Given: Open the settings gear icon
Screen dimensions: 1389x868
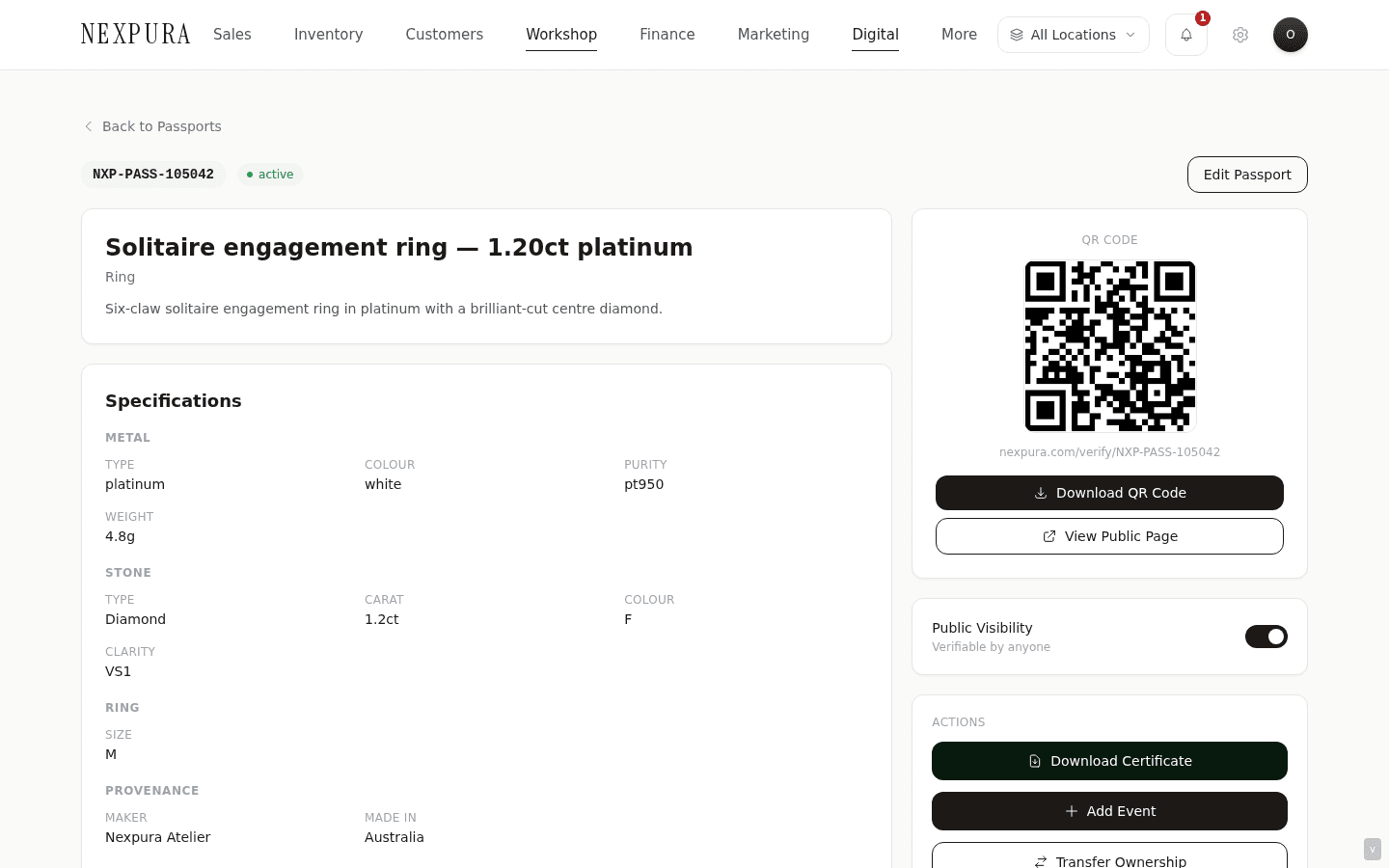Looking at the screenshot, I should pyautogui.click(x=1240, y=35).
